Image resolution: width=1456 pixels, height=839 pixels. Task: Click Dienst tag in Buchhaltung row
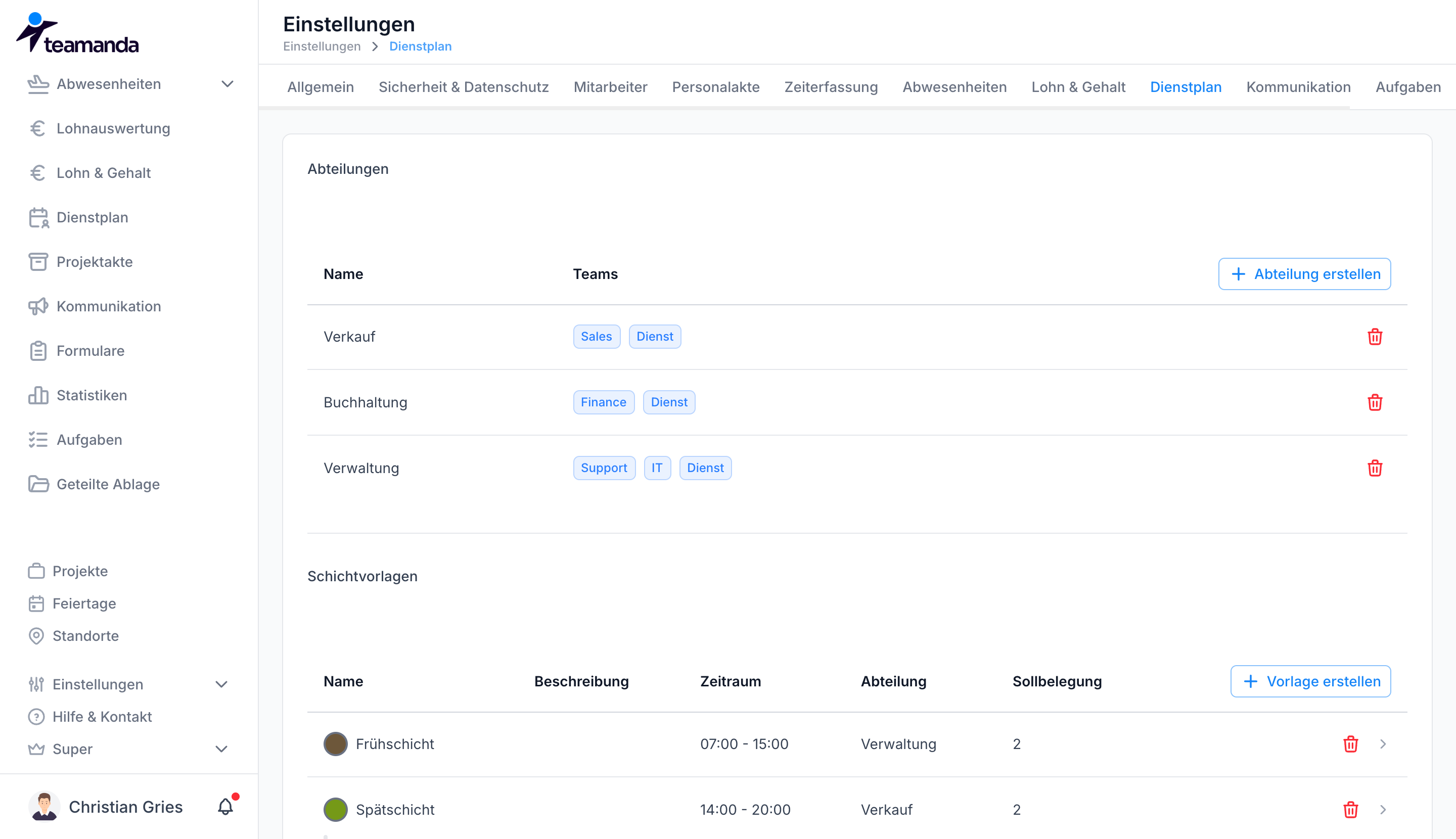point(669,402)
